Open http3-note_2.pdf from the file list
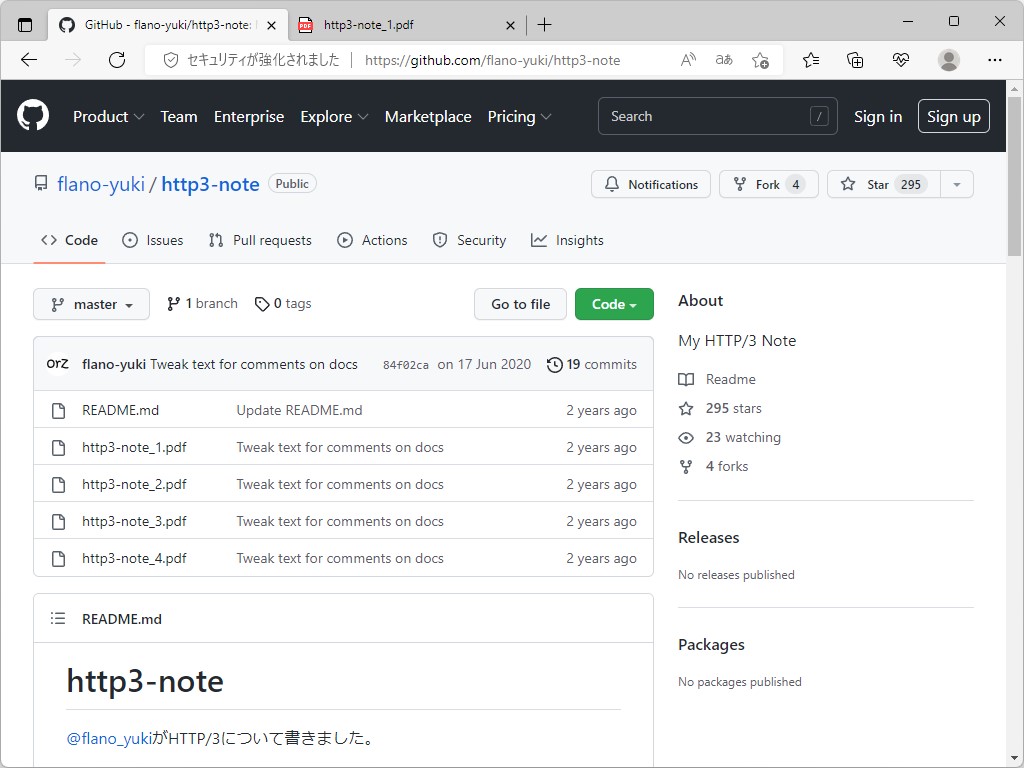Screen dimensions: 1024x768 click(132, 484)
